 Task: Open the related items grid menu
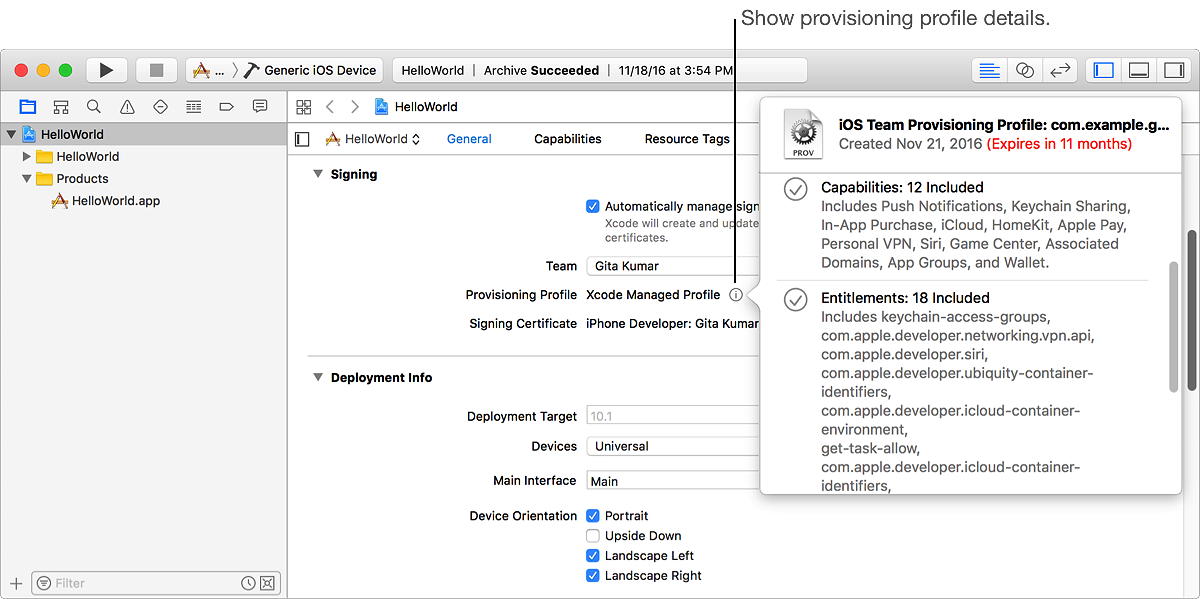[x=304, y=106]
